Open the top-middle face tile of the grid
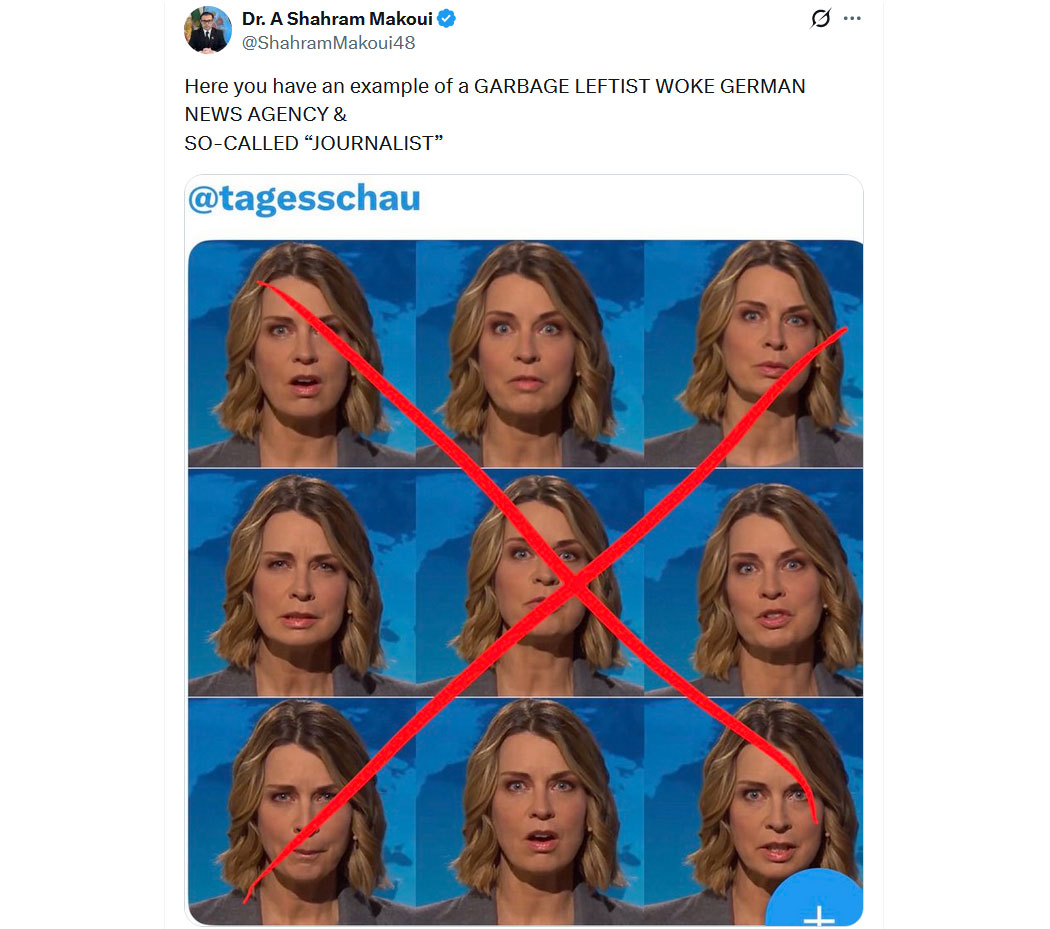The image size is (1050, 929). tap(530, 354)
